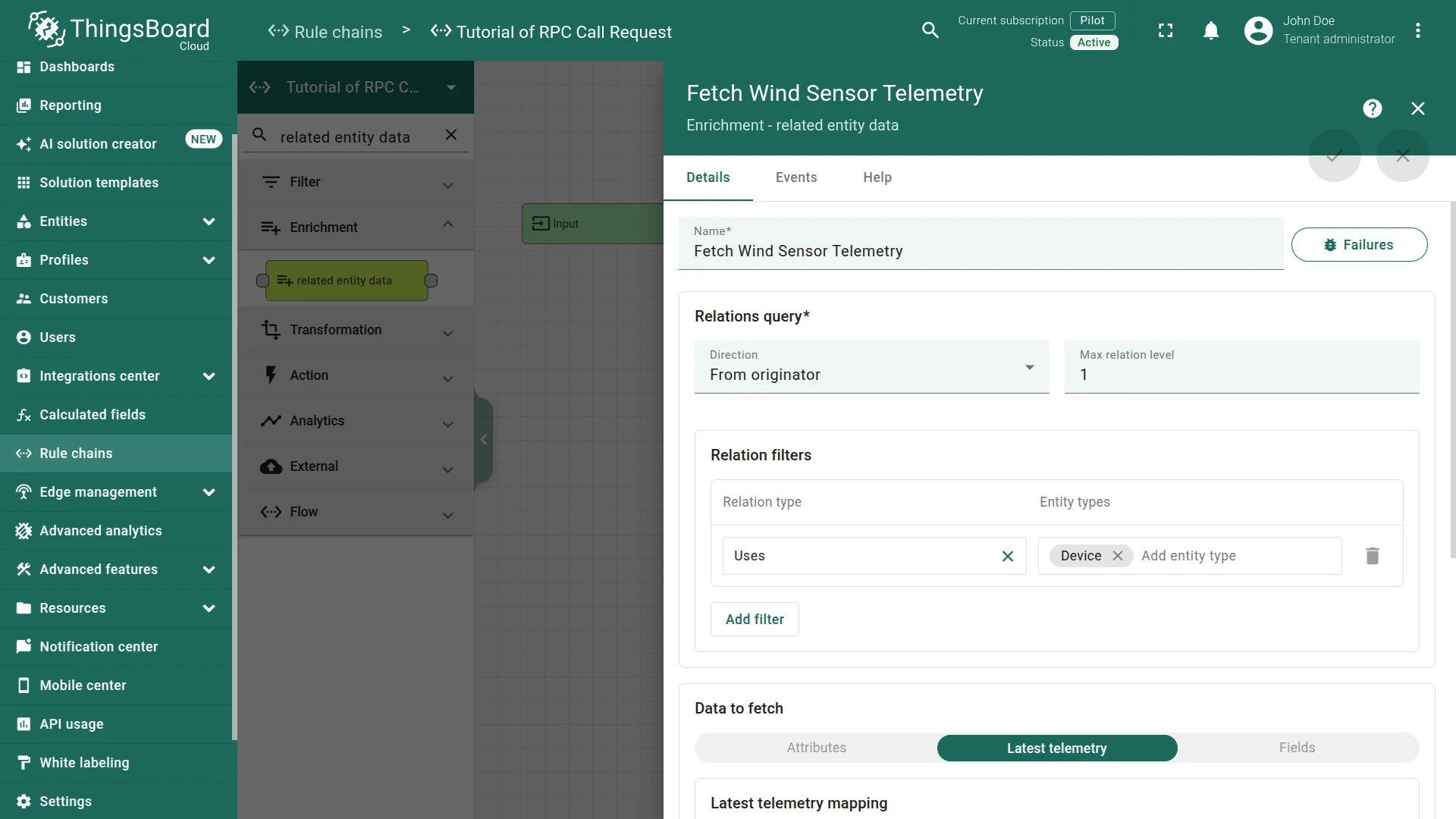Image resolution: width=1456 pixels, height=819 pixels.
Task: Open the Direction dropdown
Action: (x=872, y=367)
